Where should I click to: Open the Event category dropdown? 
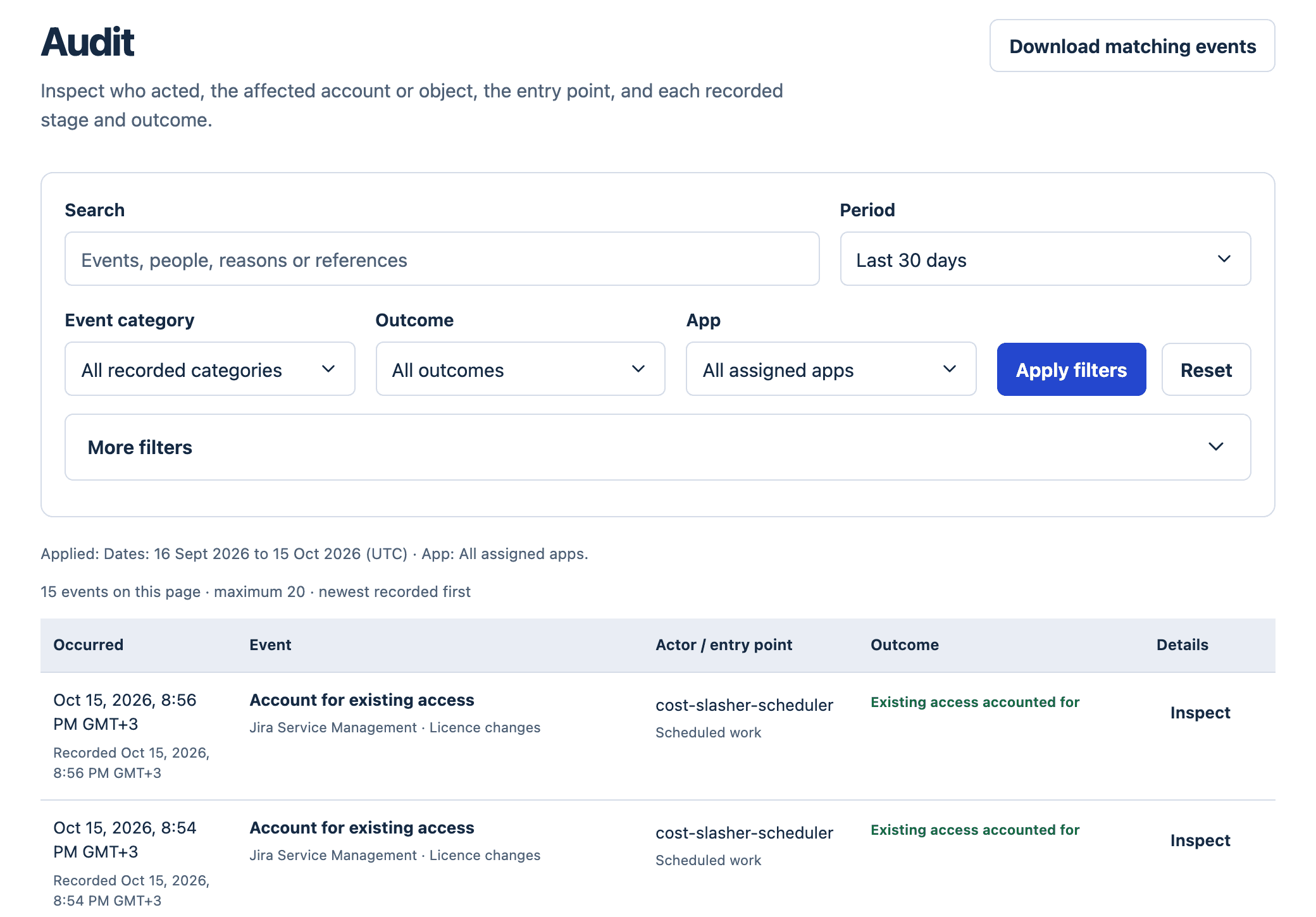tap(210, 369)
